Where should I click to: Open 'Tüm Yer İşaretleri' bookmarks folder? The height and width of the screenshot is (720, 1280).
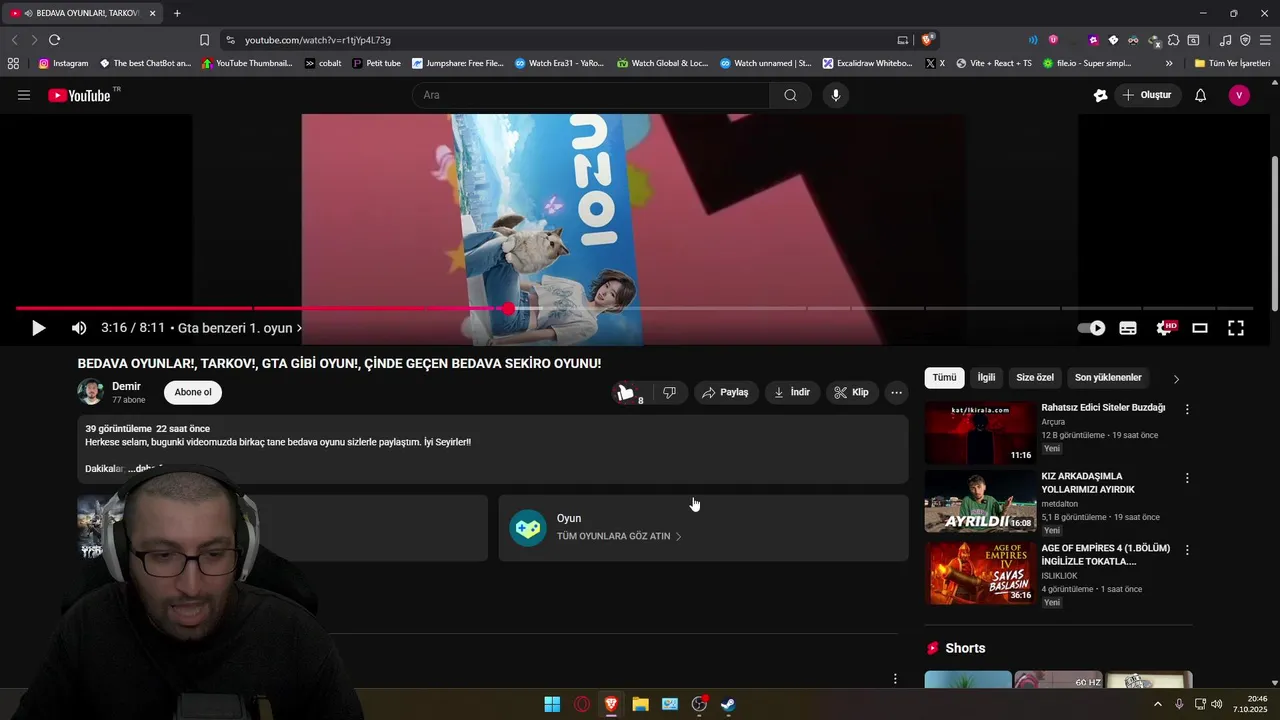pos(1232,63)
